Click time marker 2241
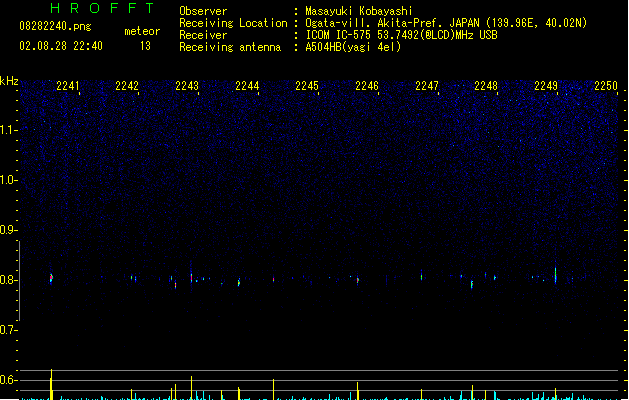 67,86
